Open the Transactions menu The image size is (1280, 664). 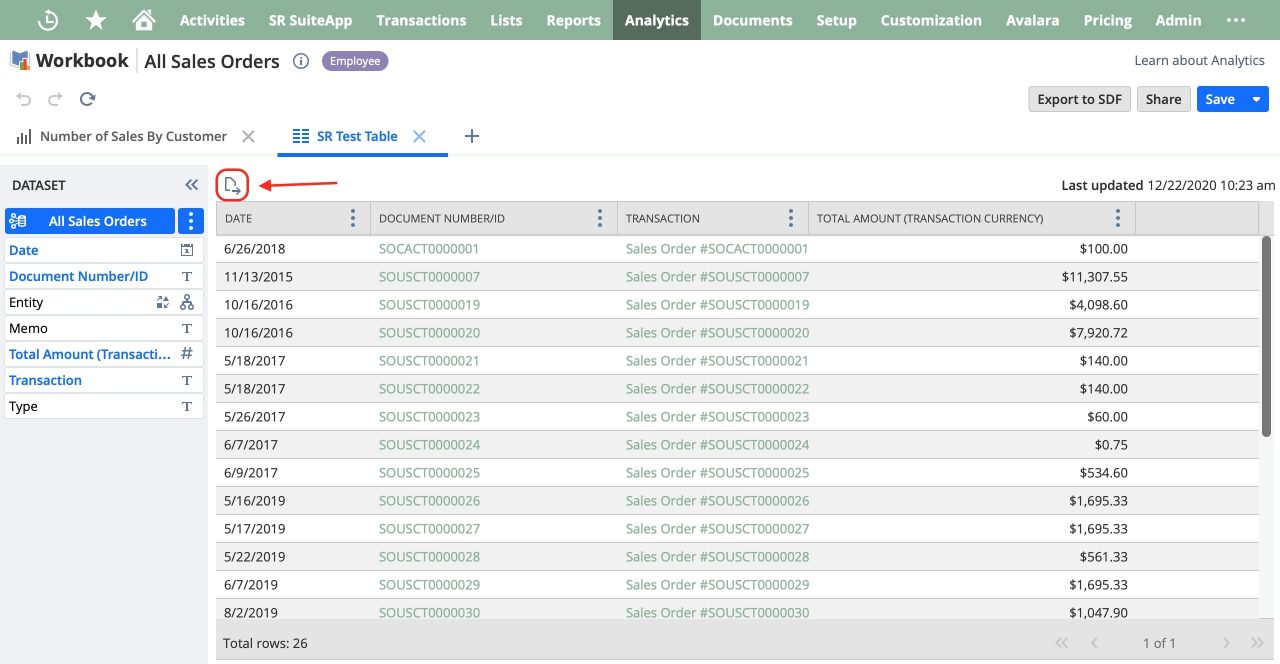pyautogui.click(x=421, y=20)
